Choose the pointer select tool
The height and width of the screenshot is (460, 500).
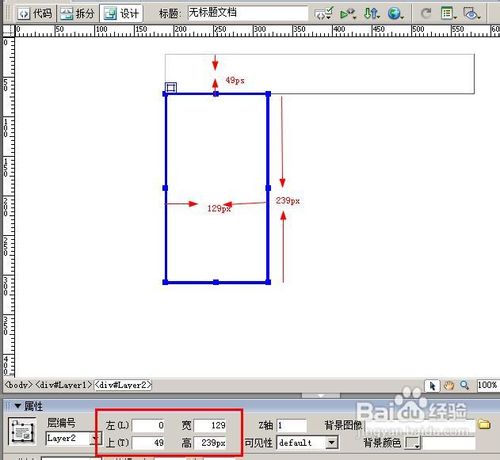tap(433, 386)
